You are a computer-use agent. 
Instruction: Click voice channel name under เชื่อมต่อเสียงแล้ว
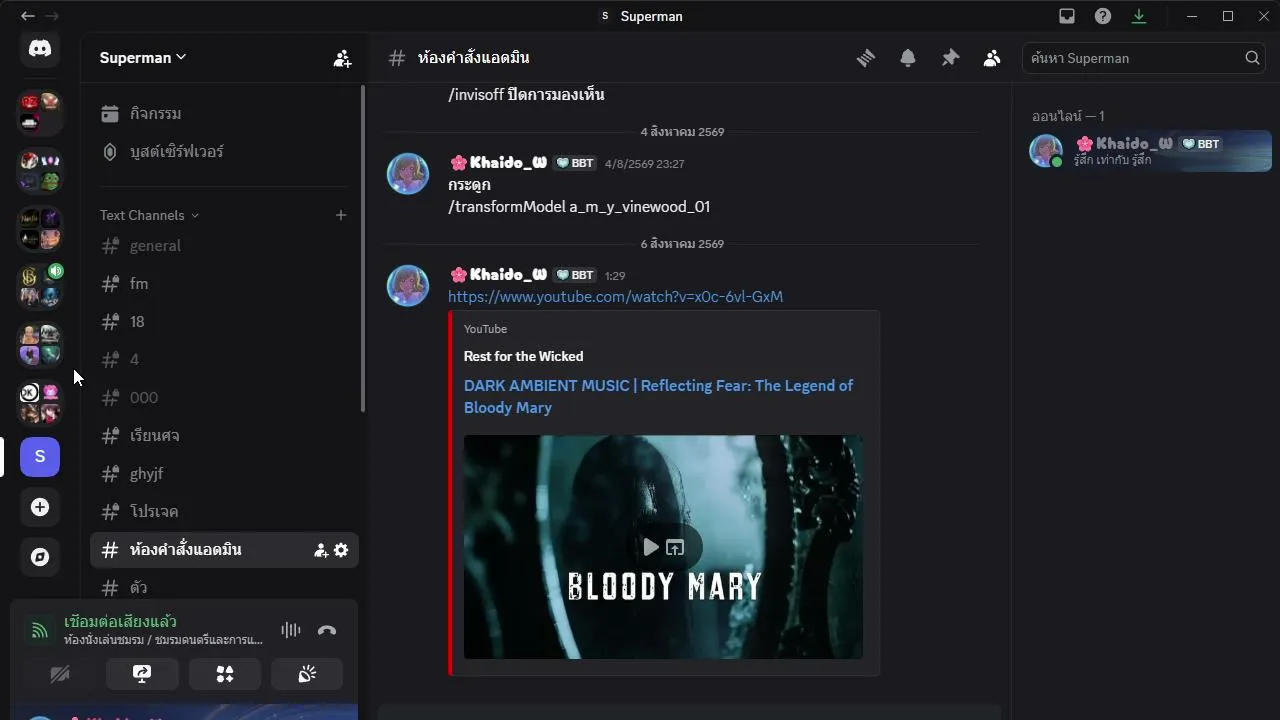pos(163,640)
